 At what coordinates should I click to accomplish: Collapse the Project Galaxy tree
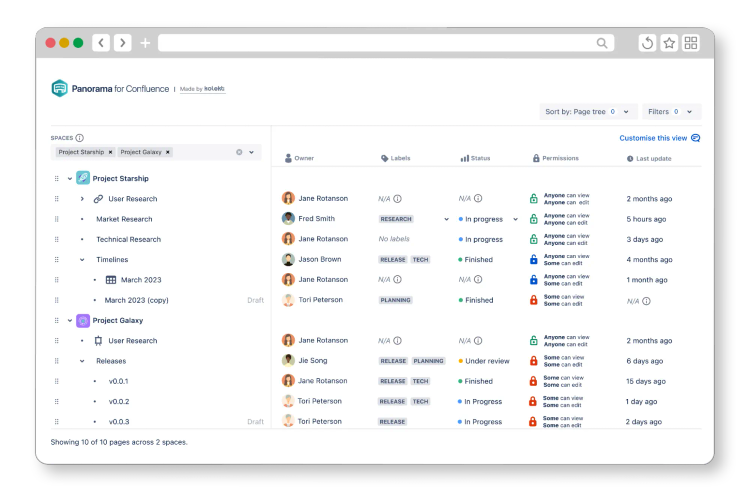pos(70,320)
